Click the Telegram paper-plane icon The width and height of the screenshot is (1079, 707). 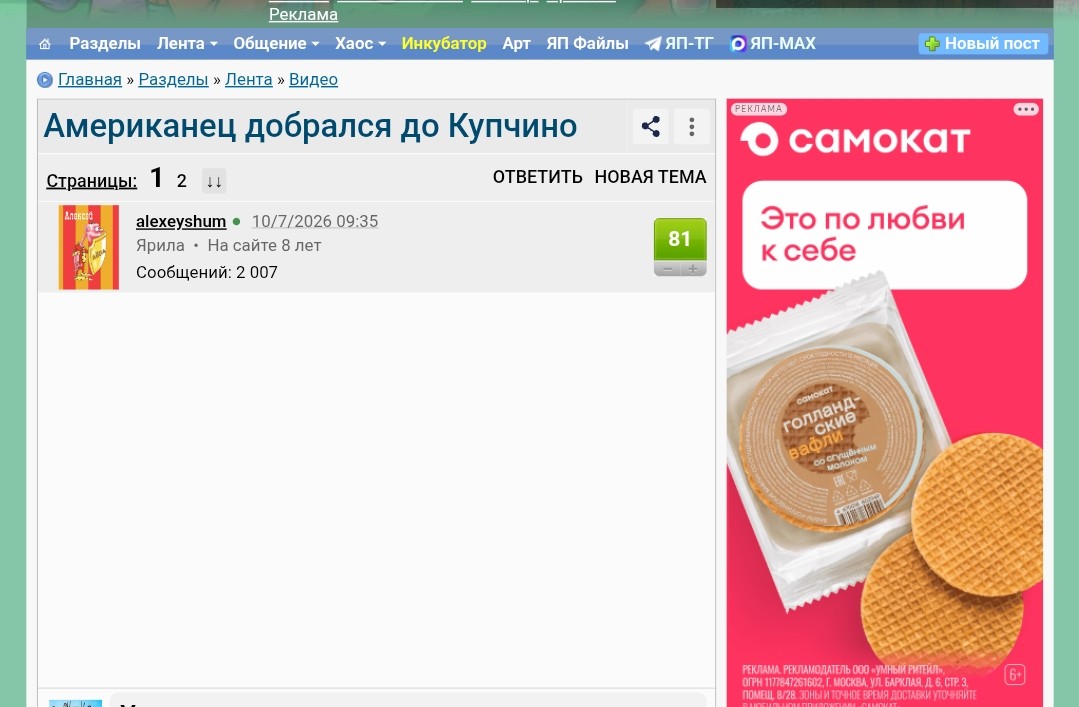point(652,44)
